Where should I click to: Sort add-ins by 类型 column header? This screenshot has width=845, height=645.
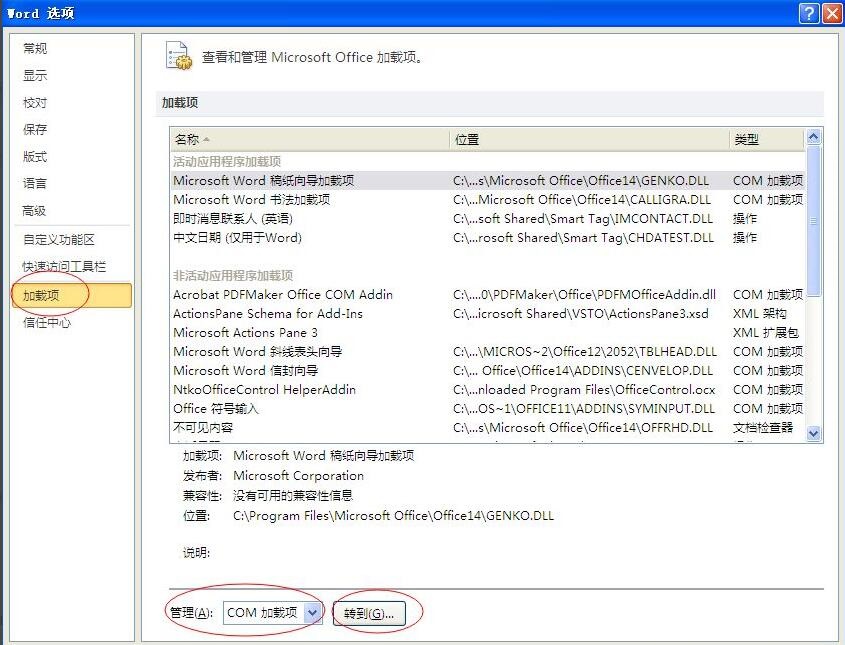point(767,140)
